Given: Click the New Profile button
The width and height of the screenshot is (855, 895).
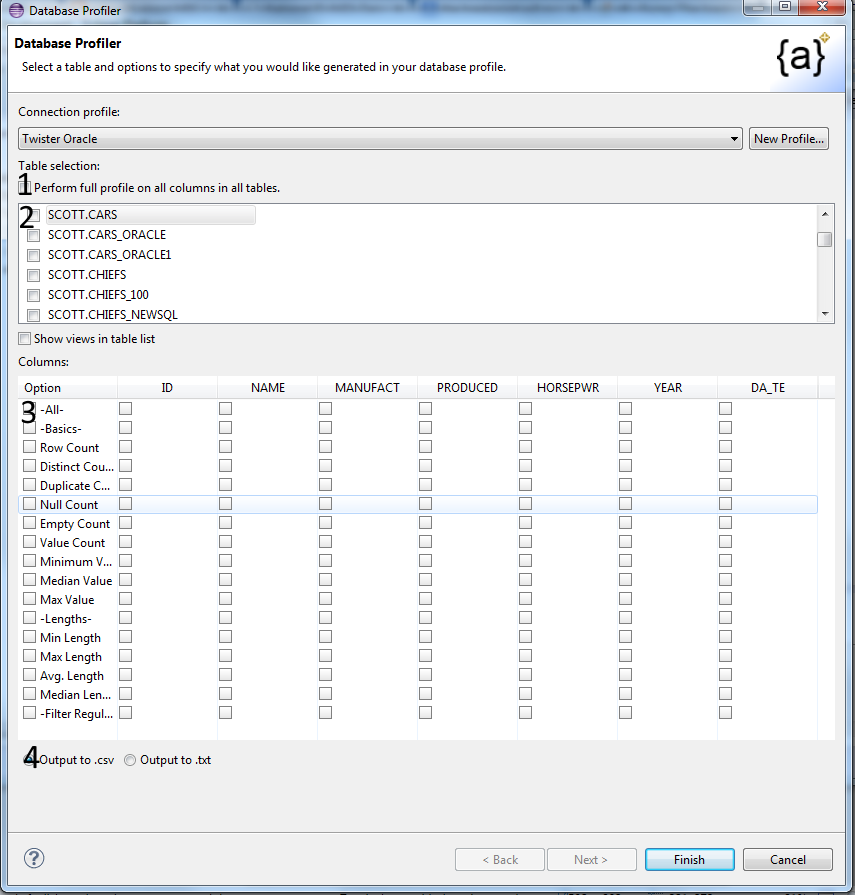Looking at the screenshot, I should (x=788, y=138).
